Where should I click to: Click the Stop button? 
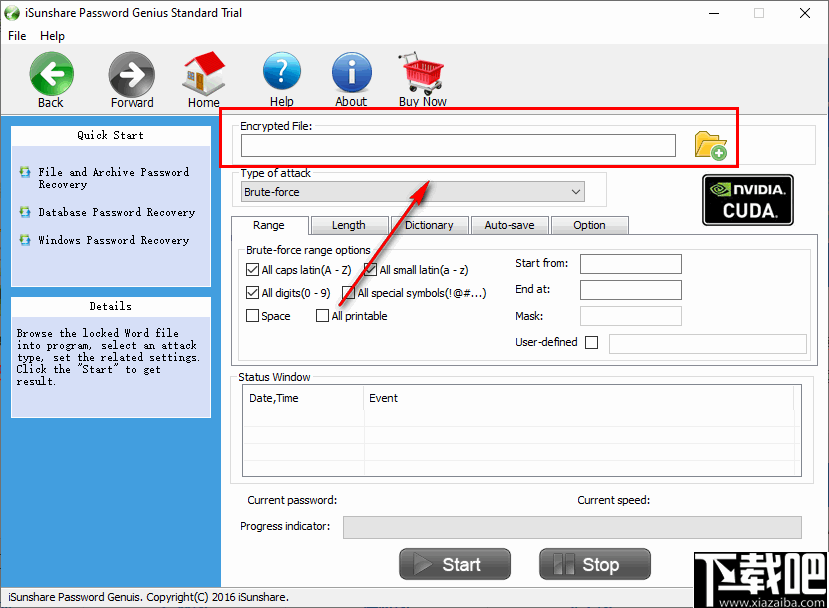[595, 564]
